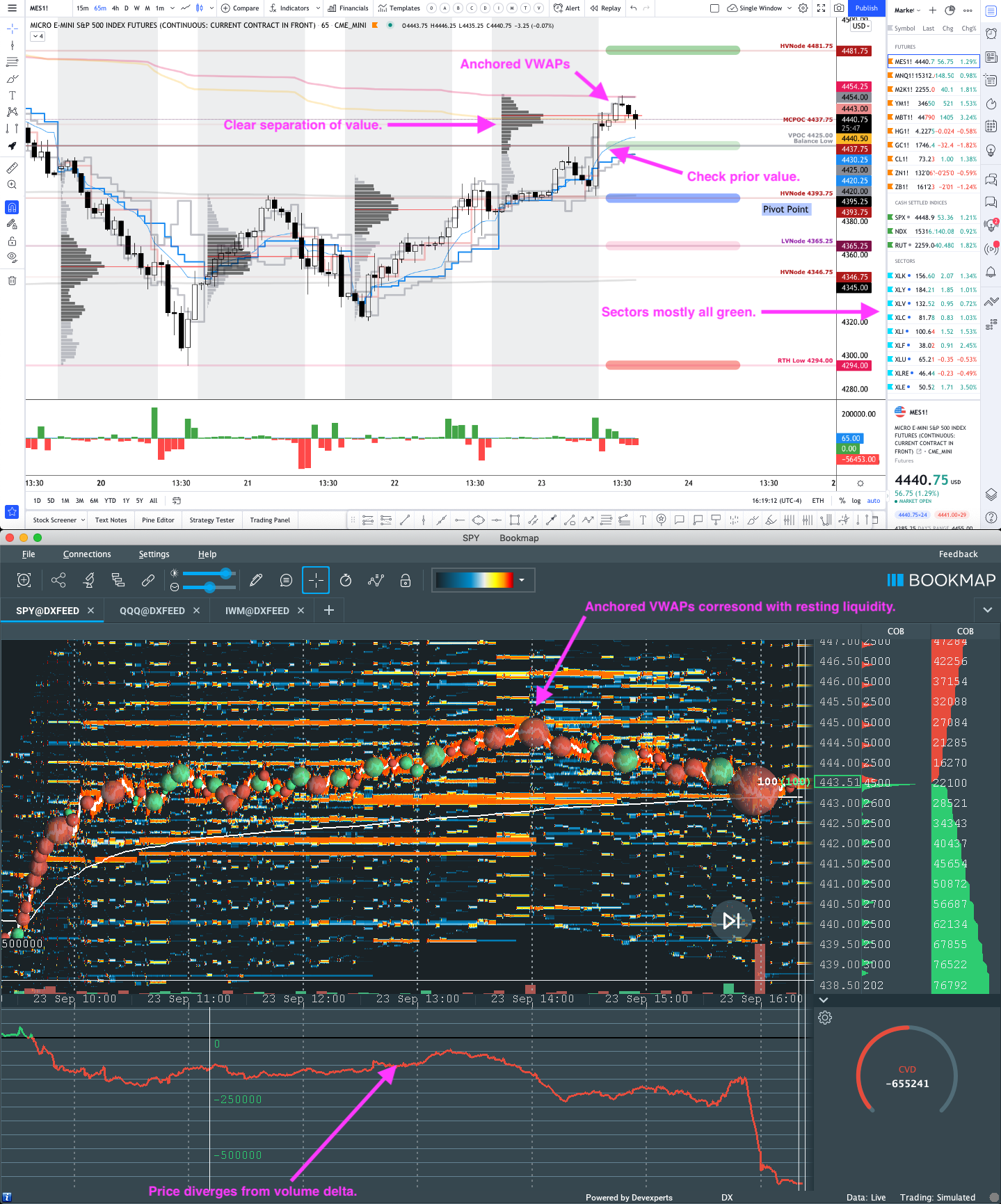
Task: Open the Market watchlist name dropdown
Action: tap(908, 10)
